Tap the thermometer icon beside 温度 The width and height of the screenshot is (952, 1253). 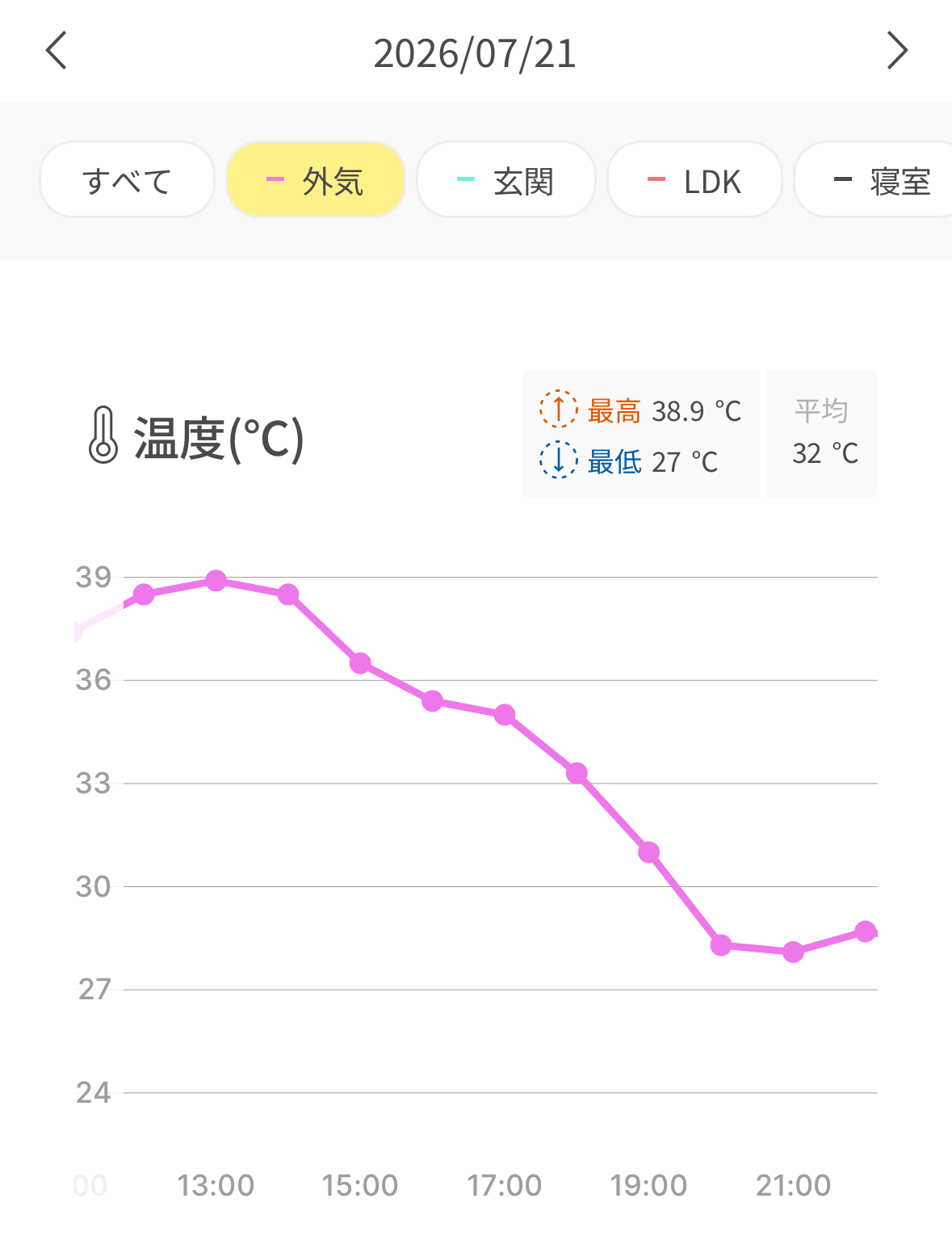click(x=103, y=435)
